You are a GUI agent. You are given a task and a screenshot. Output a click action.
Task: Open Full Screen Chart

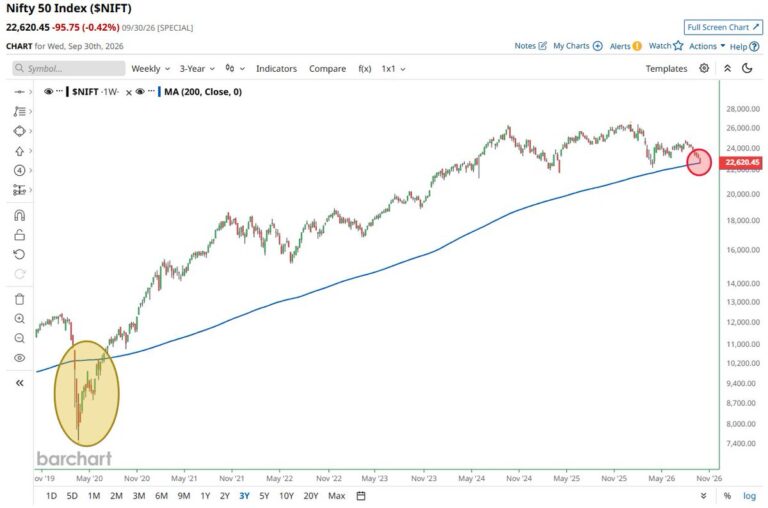pos(723,27)
